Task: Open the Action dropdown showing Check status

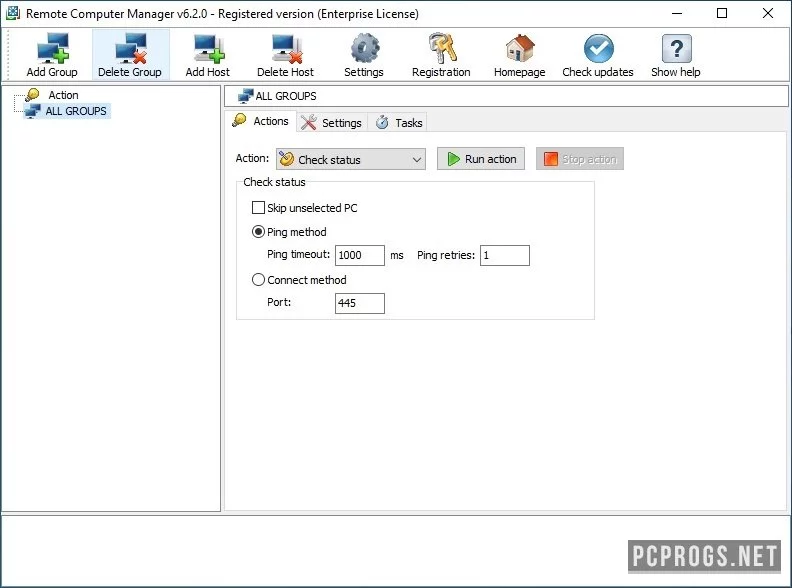Action: (x=351, y=159)
